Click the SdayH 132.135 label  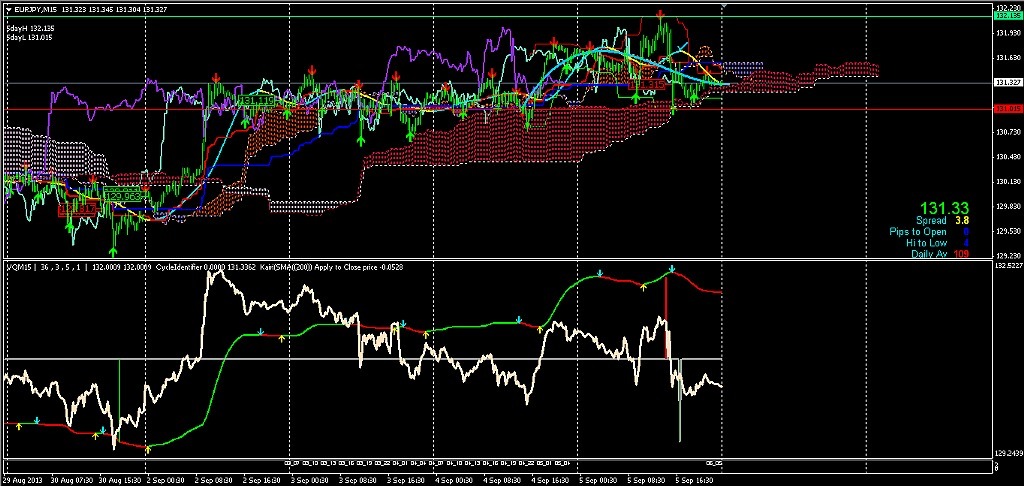tap(29, 29)
